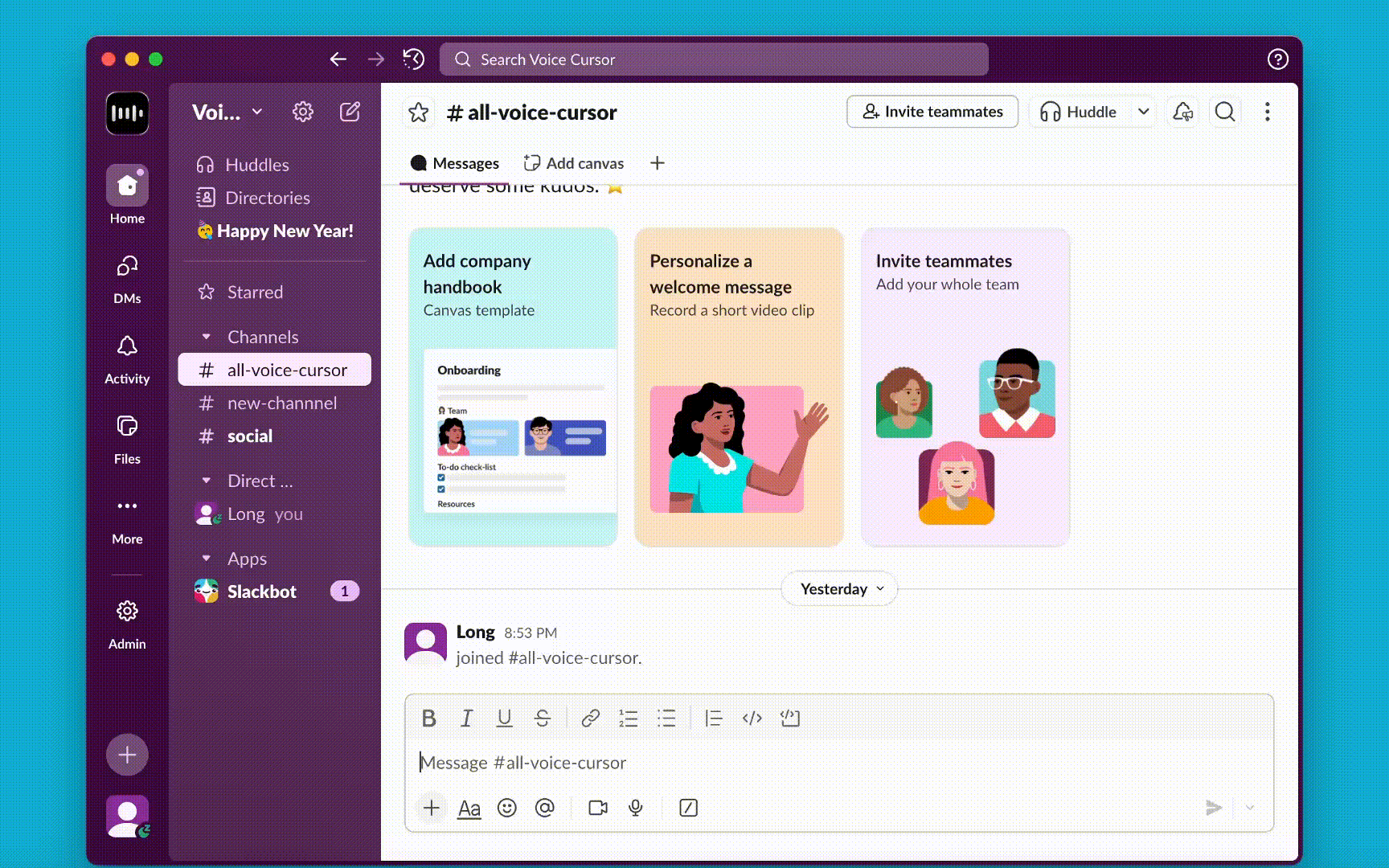Click the Invite teammates button
Image resolution: width=1389 pixels, height=868 pixels.
tap(932, 112)
